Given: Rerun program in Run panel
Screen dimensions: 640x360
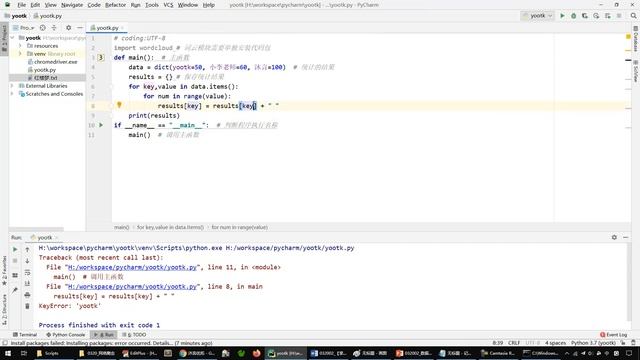Looking at the screenshot, I should [x=15, y=249].
